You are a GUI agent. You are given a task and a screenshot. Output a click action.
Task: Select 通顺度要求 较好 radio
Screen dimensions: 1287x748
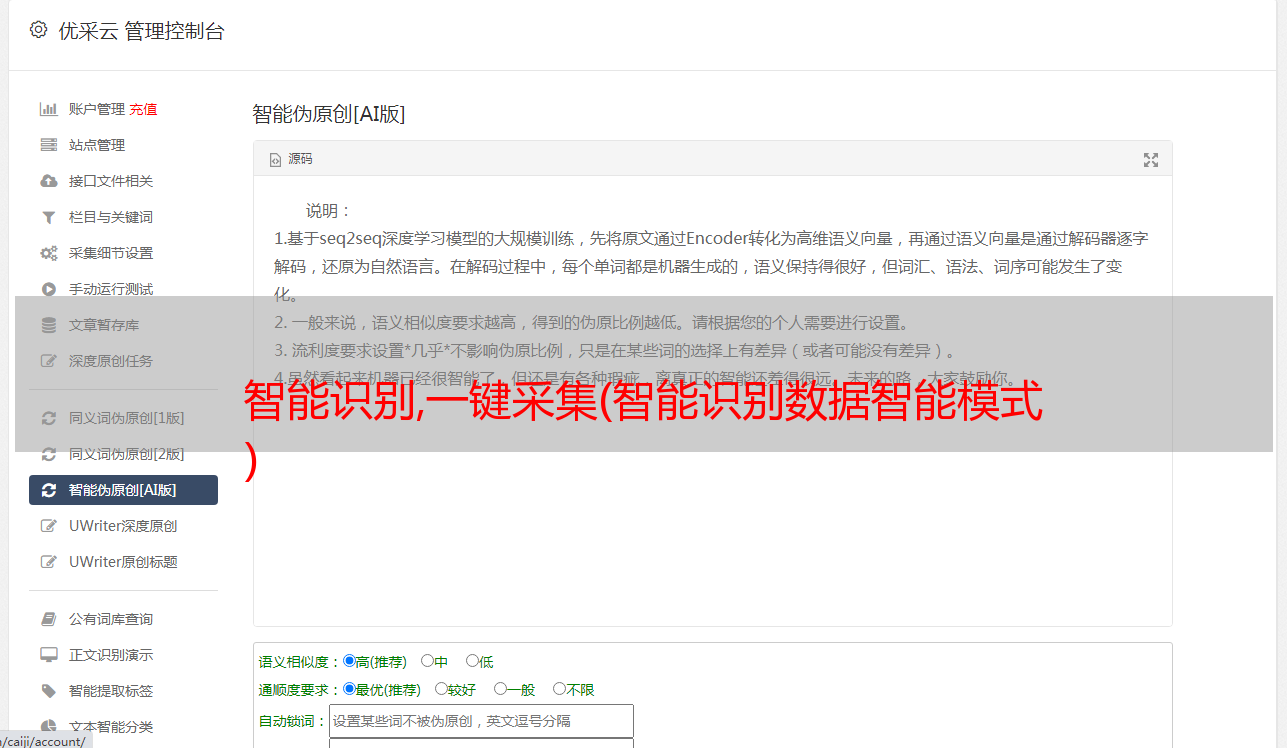[x=441, y=689]
